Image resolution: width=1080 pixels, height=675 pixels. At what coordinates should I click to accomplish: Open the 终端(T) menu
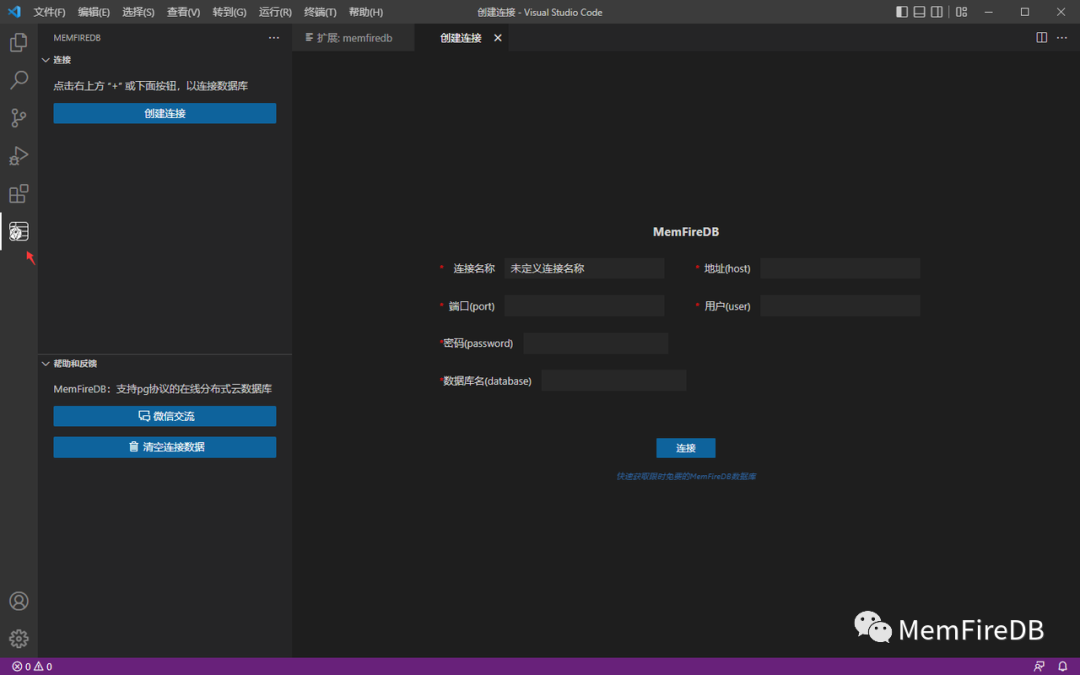pos(320,12)
